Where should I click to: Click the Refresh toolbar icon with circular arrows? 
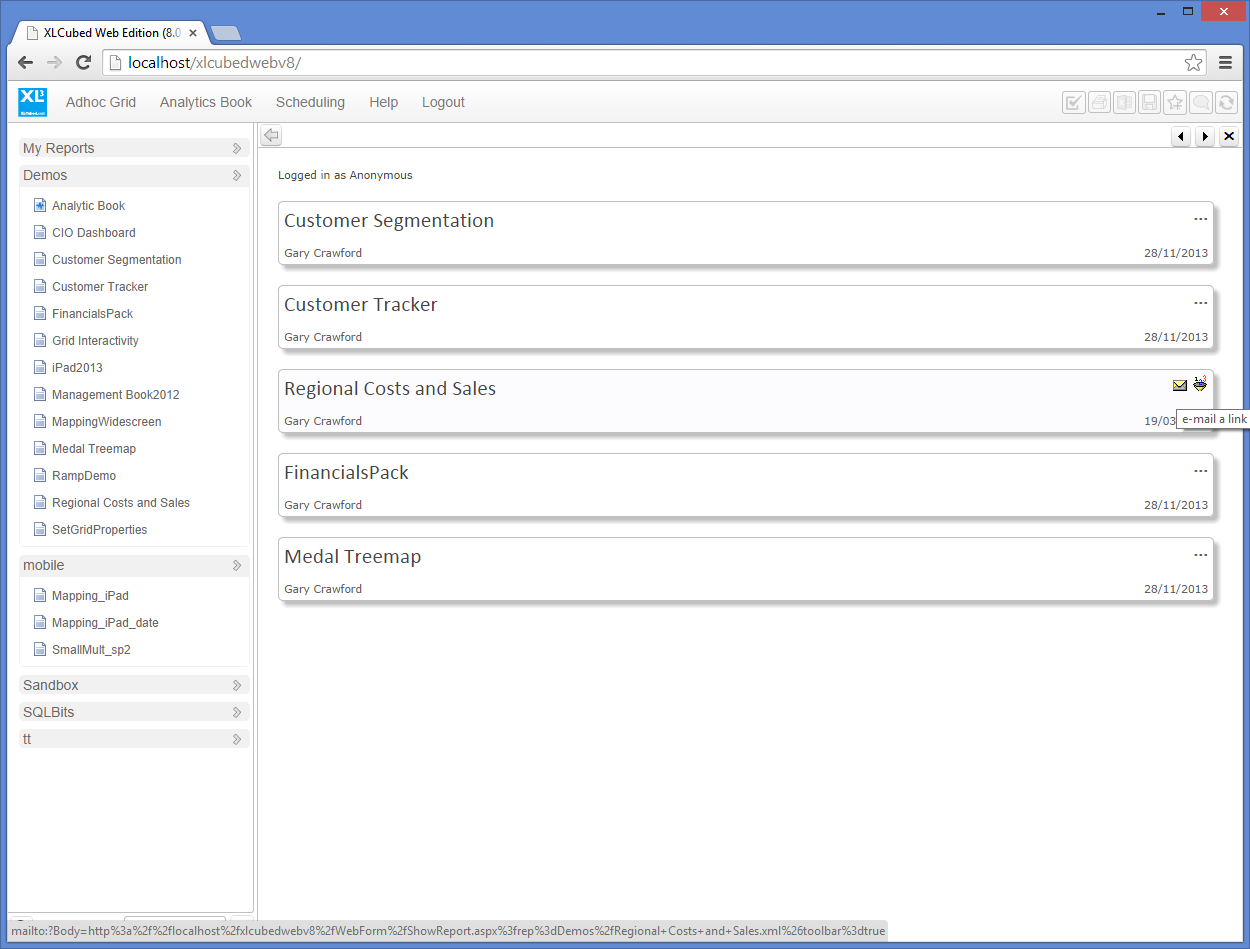click(x=1226, y=102)
